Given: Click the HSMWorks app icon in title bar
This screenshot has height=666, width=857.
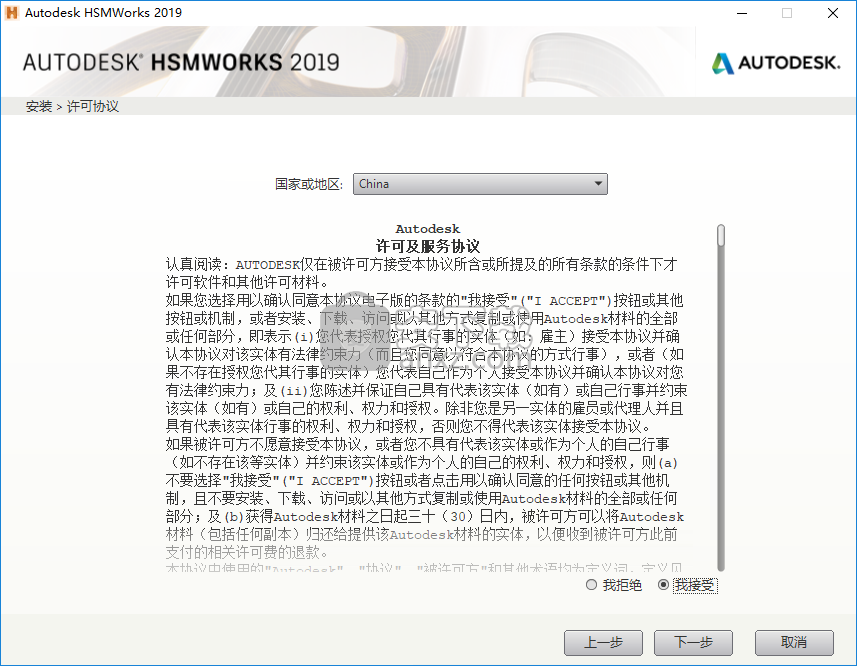Looking at the screenshot, I should pyautogui.click(x=11, y=13).
